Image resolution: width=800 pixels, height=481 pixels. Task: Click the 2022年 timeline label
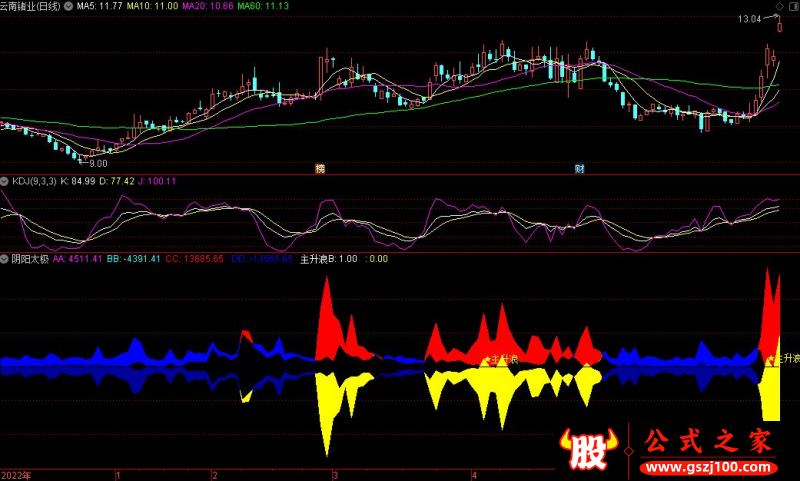[x=16, y=475]
